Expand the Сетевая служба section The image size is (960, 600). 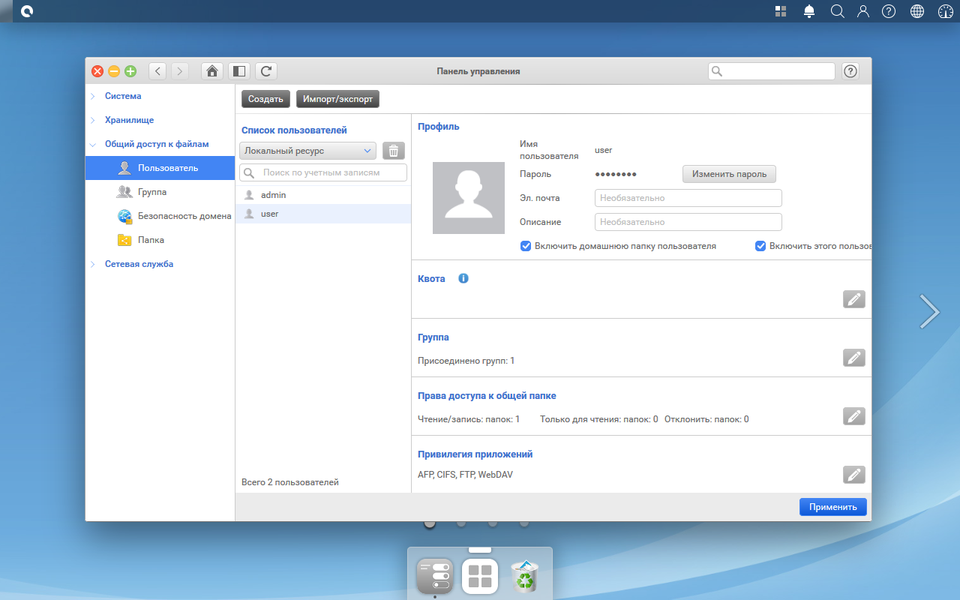pyautogui.click(x=138, y=264)
